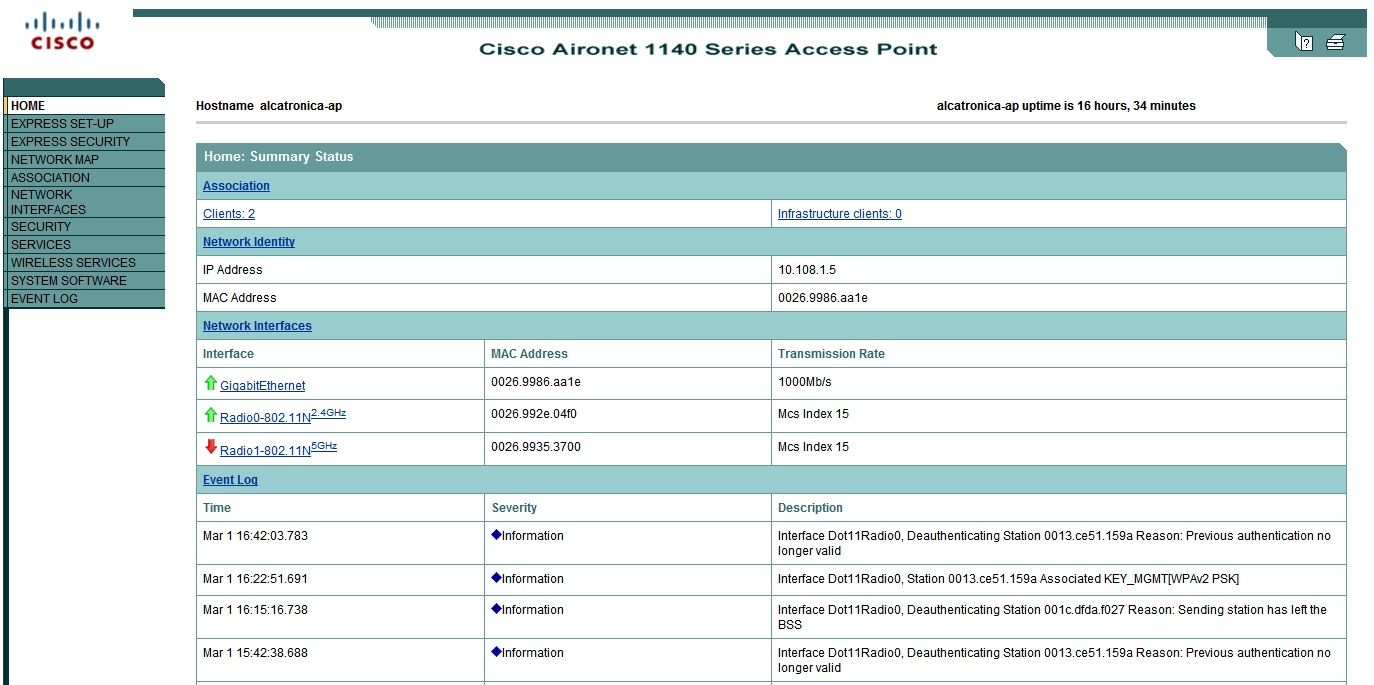The image size is (1374, 685).
Task: Open the Event Log section heading link
Action: tap(230, 480)
